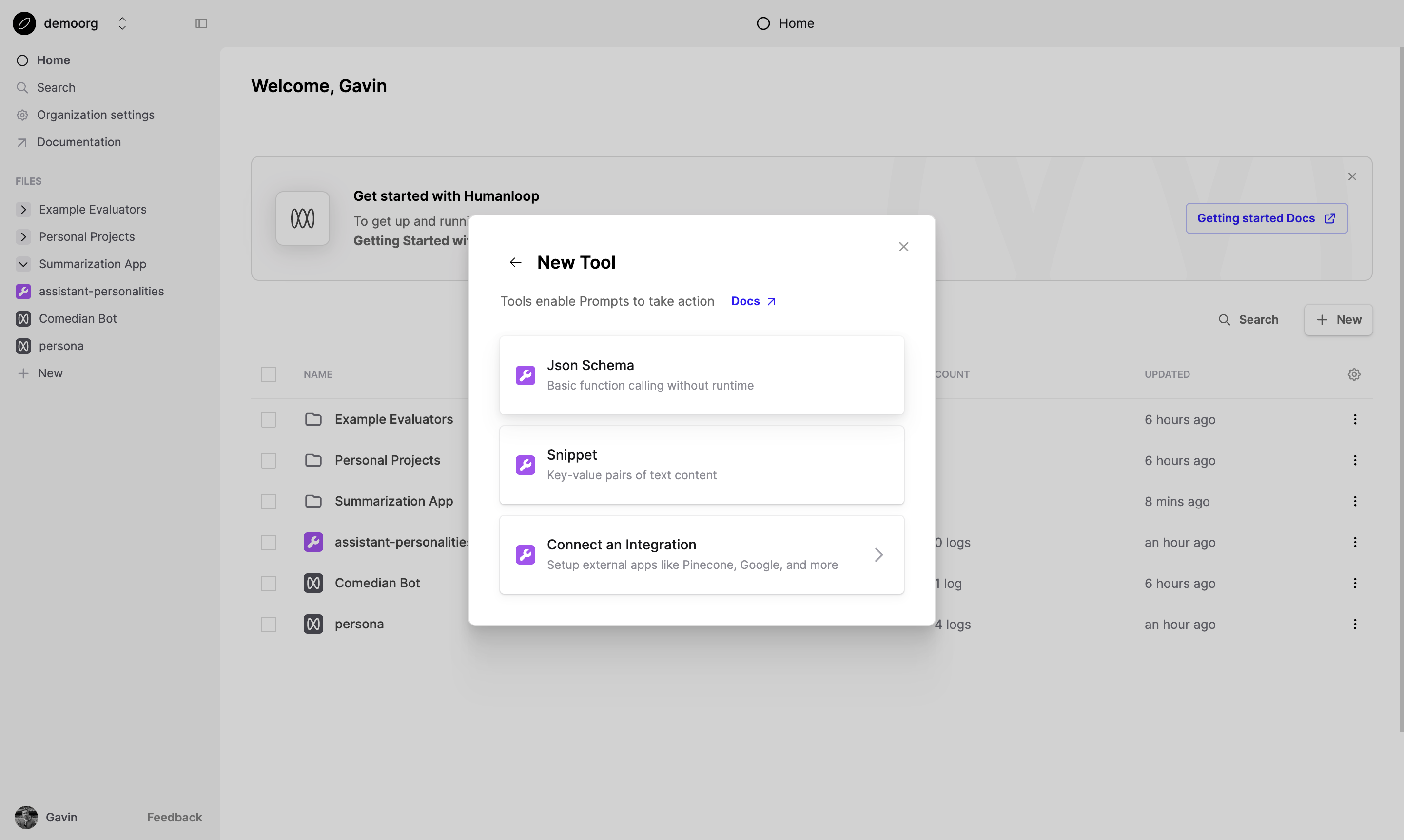
Task: Select the Summarization App row checkbox
Action: [268, 502]
